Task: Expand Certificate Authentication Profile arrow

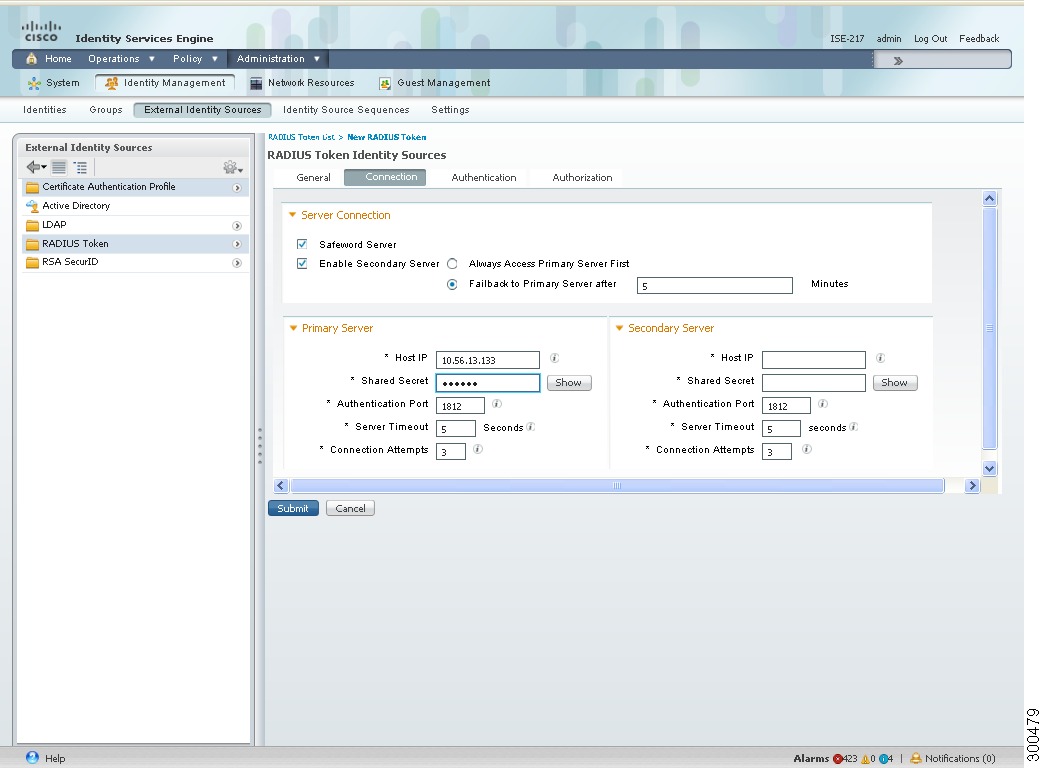Action: [236, 188]
